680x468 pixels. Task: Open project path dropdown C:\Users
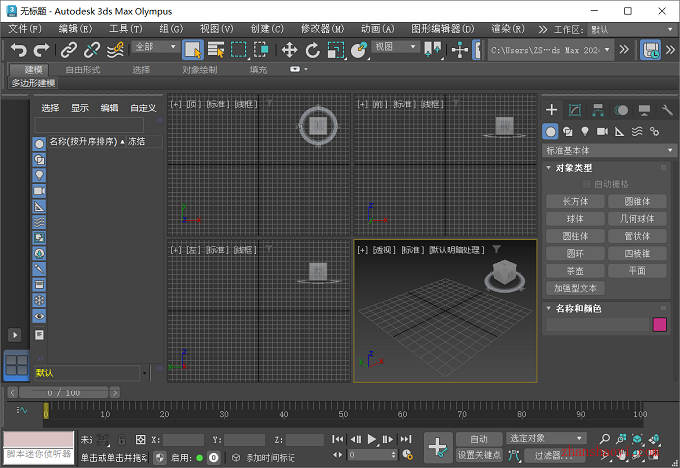(x=550, y=50)
